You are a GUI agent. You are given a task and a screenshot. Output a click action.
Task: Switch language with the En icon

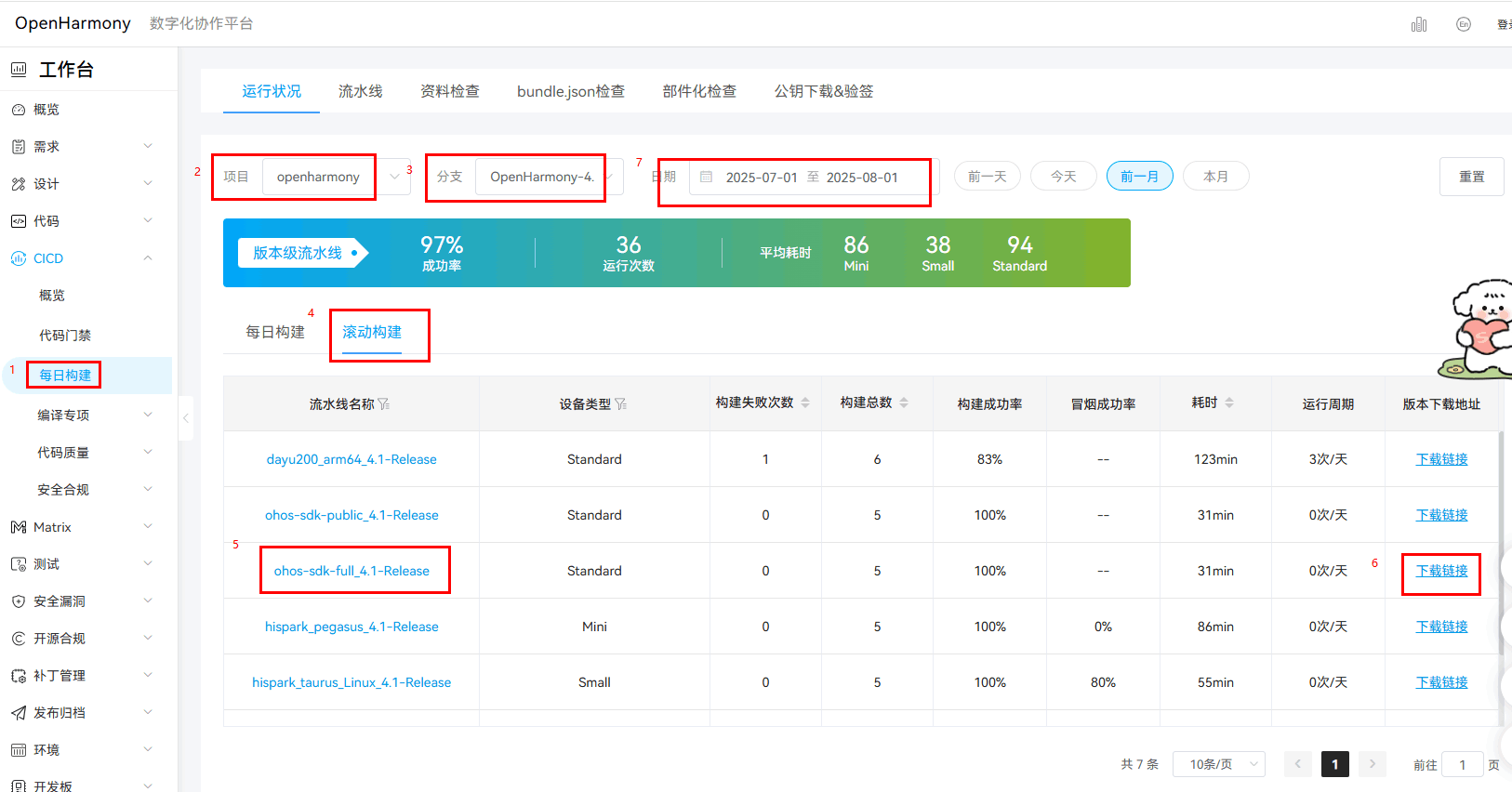[1464, 24]
